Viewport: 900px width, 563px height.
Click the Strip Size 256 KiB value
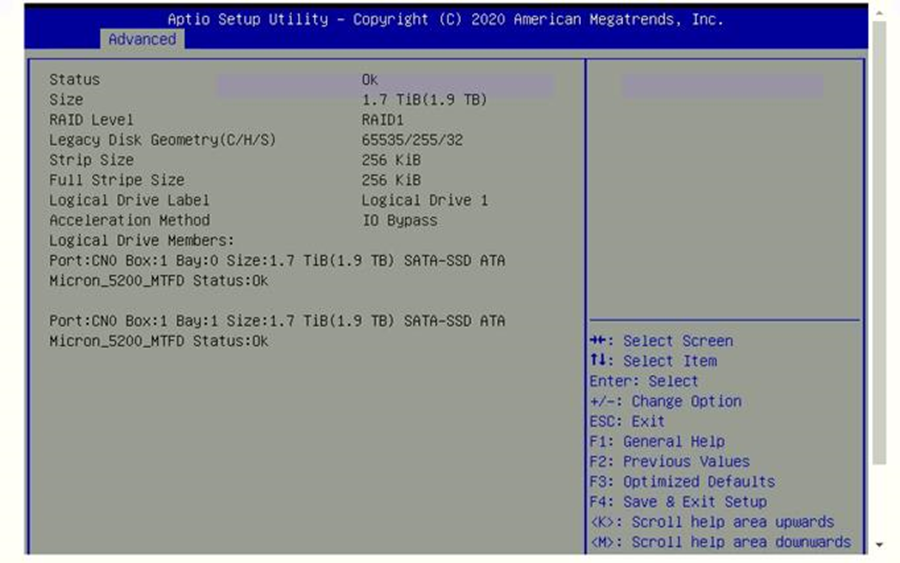[x=391, y=160]
